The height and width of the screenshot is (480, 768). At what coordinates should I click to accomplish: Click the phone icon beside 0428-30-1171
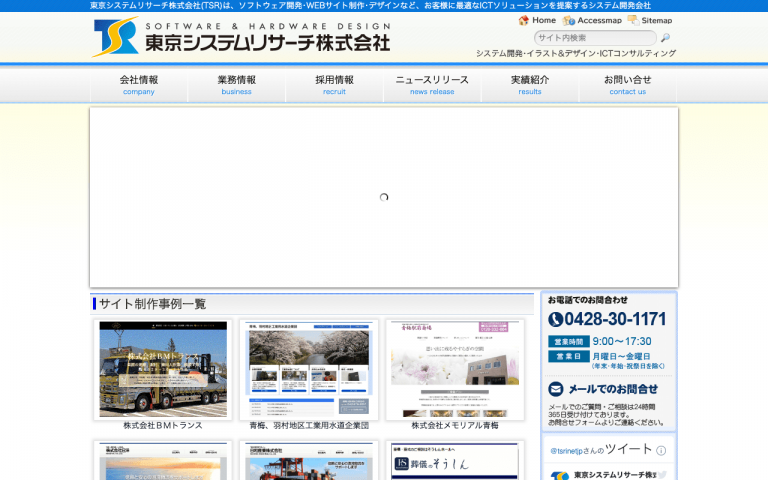[x=555, y=319]
